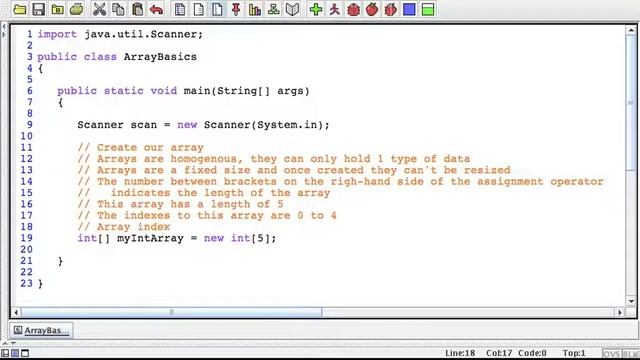Debug the program with ladybug icon
640x360 pixels.
[353, 9]
